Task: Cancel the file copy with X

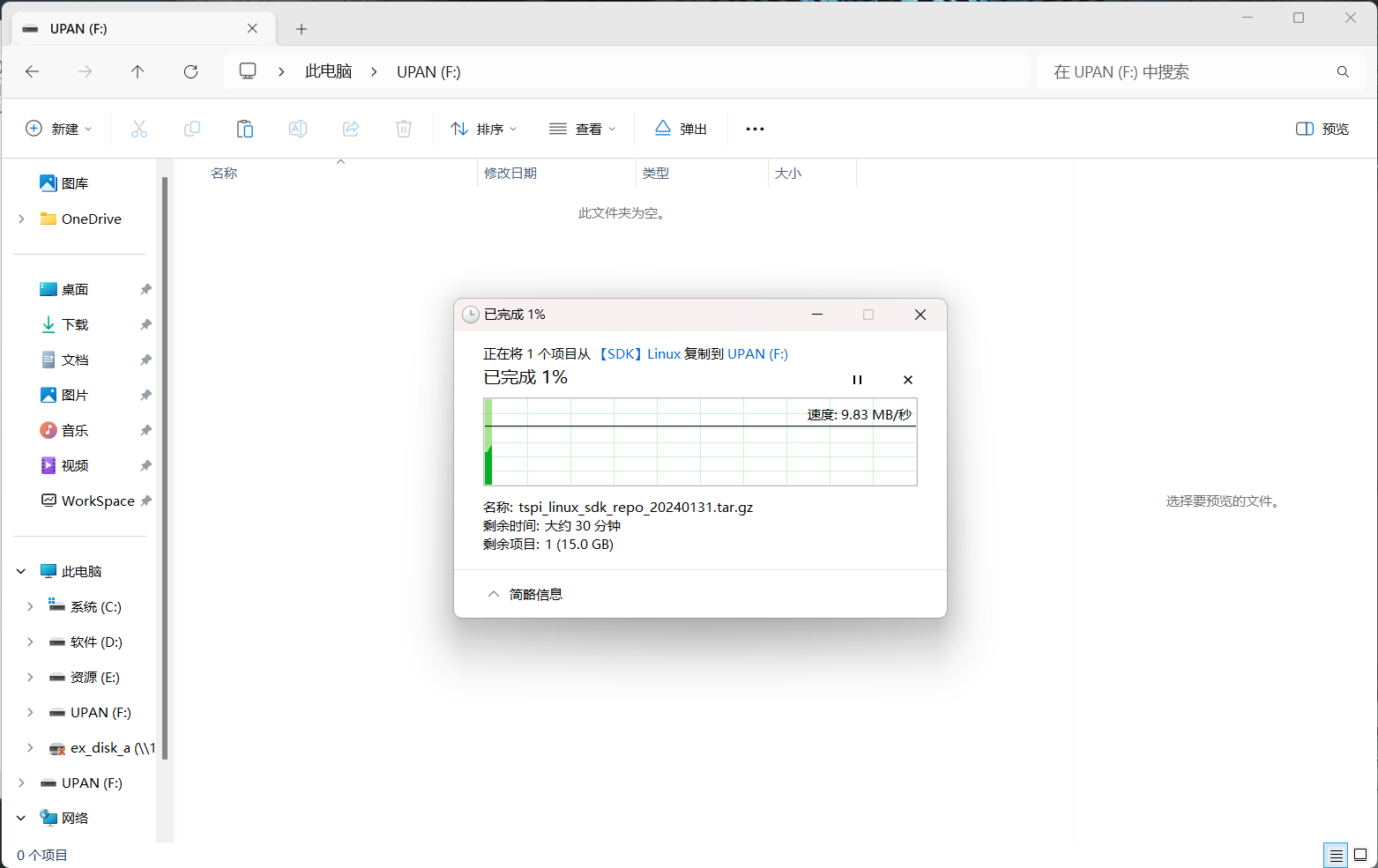Action: point(908,380)
